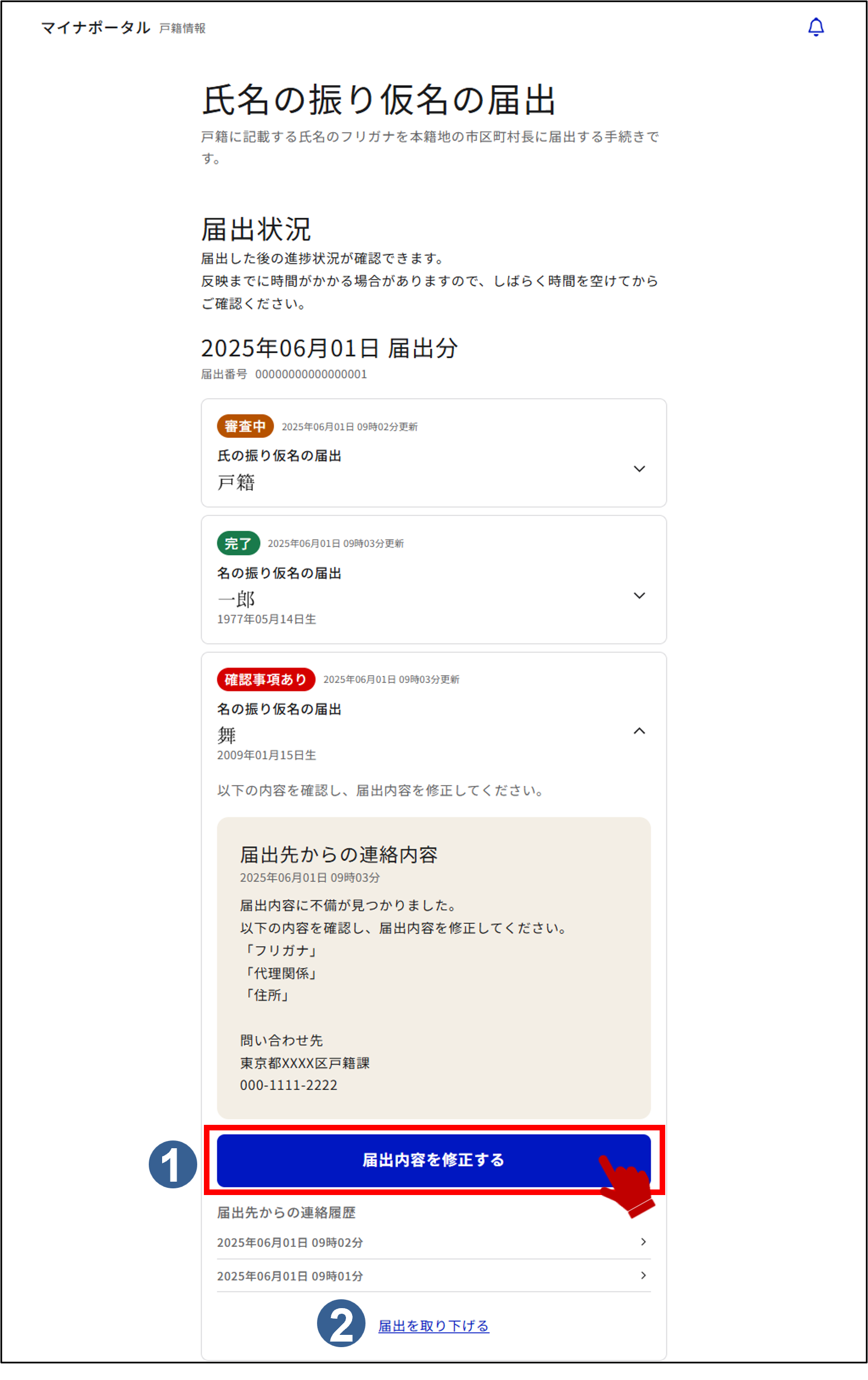The width and height of the screenshot is (868, 1380).
Task: Click the 氏の振り仮名の届出 card title
Action: pos(279,456)
